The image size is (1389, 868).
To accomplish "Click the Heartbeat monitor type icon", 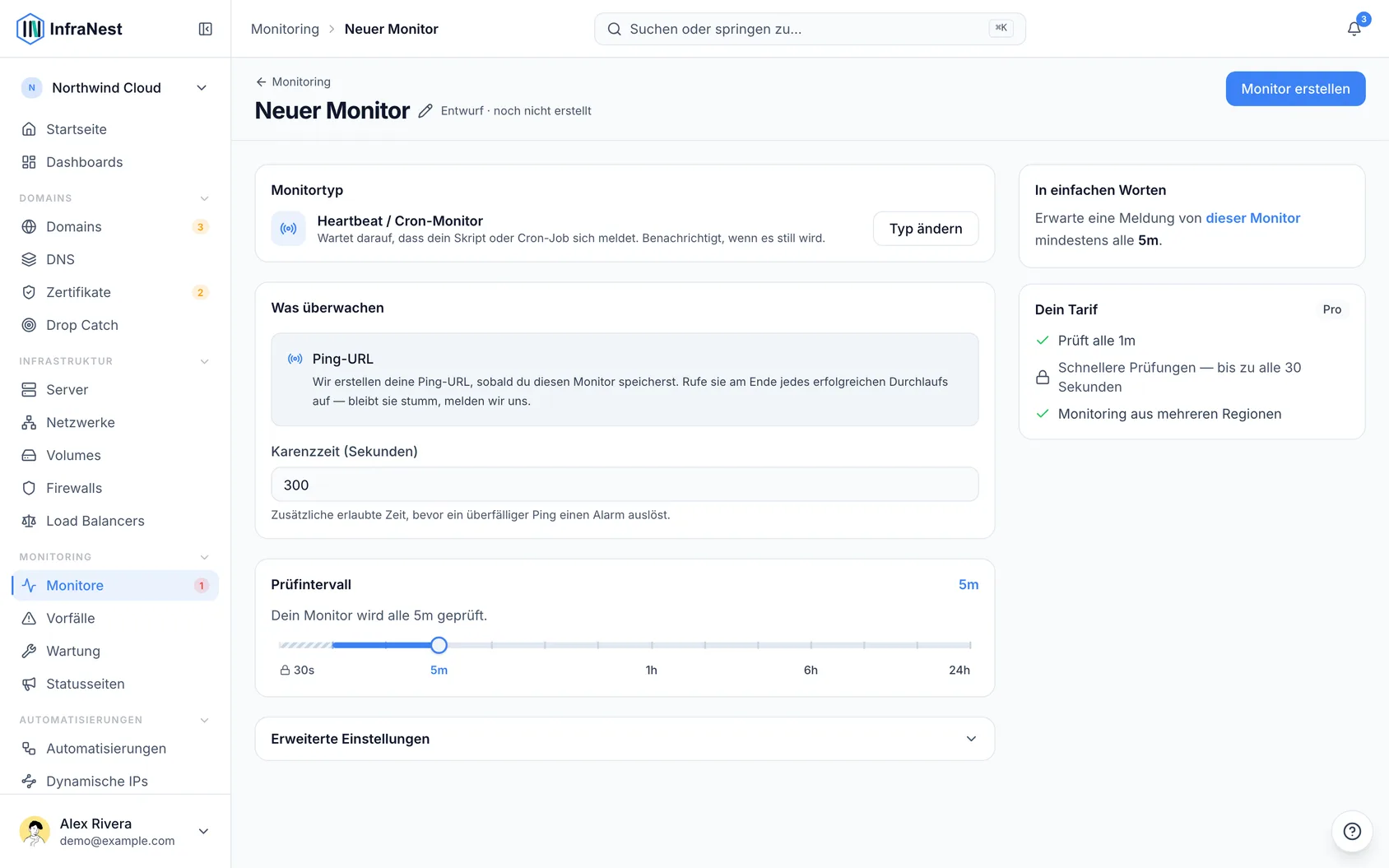I will pyautogui.click(x=289, y=229).
